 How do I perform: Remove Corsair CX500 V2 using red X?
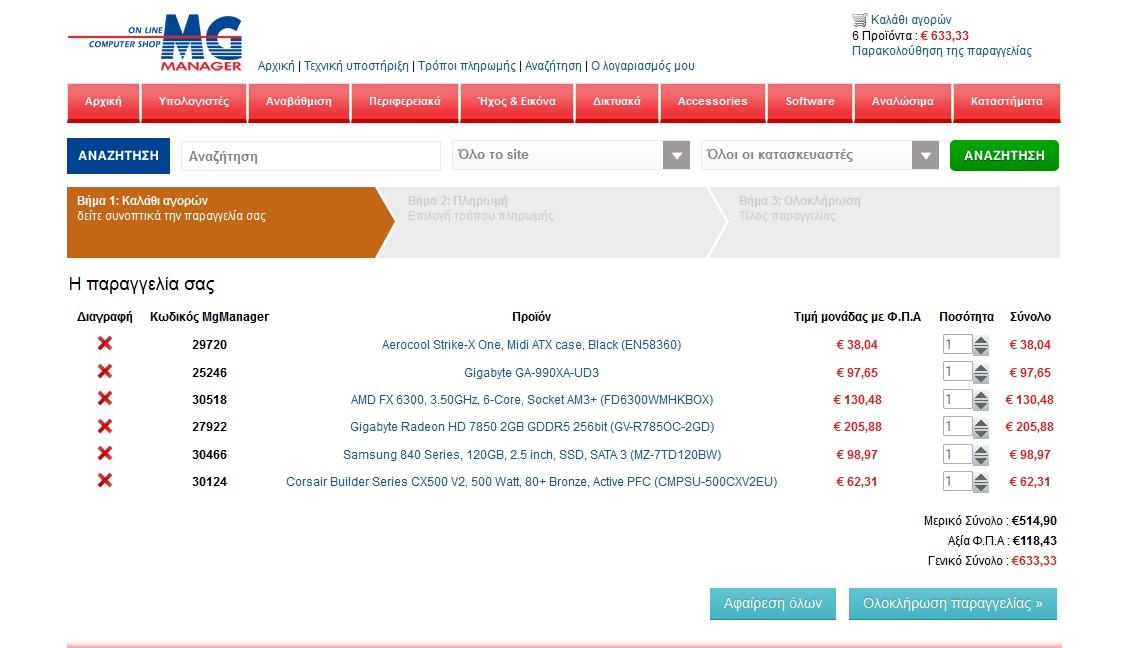[105, 480]
